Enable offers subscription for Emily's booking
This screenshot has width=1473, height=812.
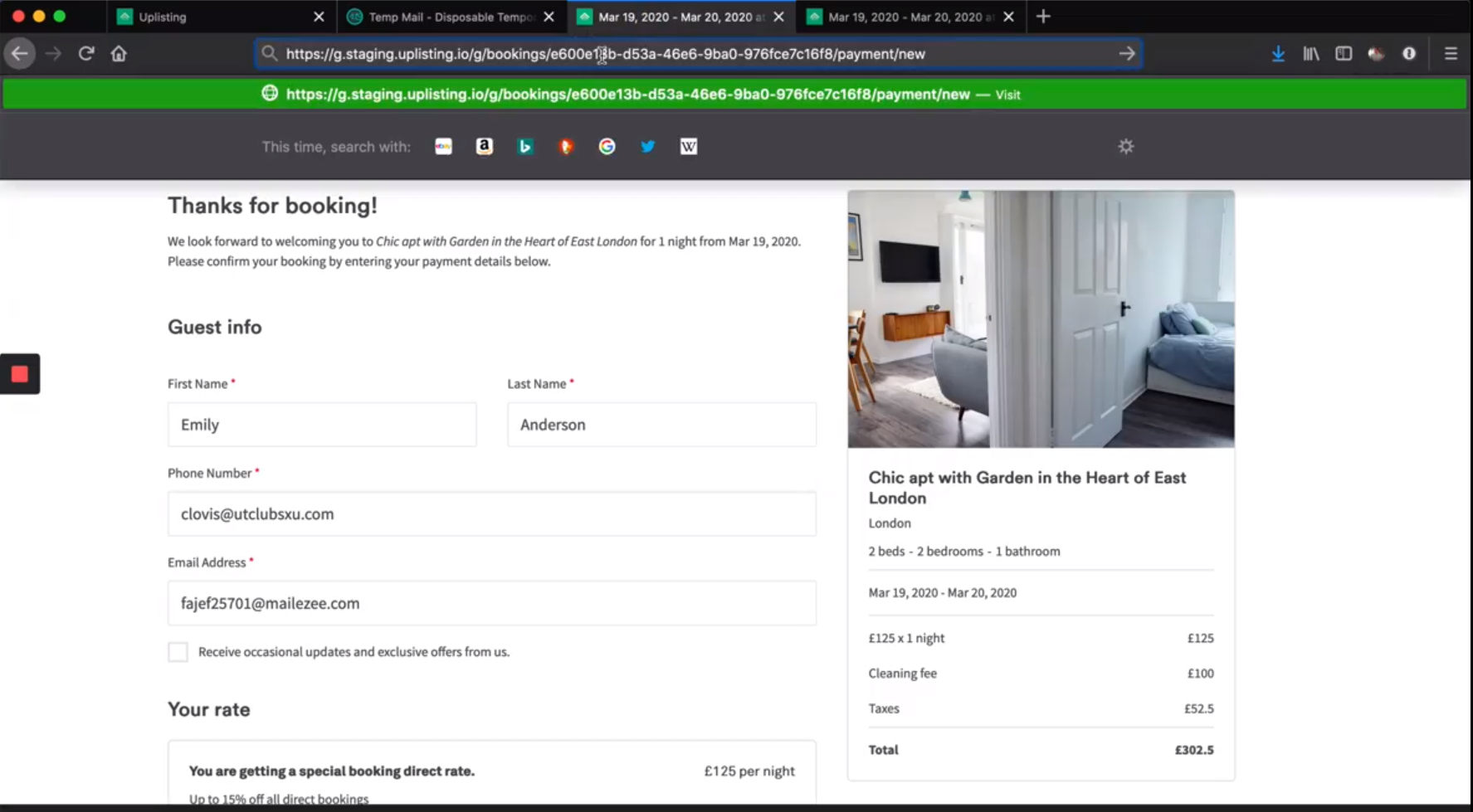click(x=178, y=652)
